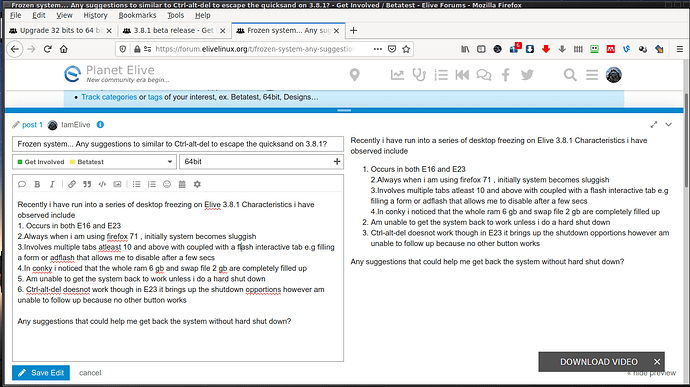
Task: Grab the composer resize handle bar
Action: click(x=344, y=110)
